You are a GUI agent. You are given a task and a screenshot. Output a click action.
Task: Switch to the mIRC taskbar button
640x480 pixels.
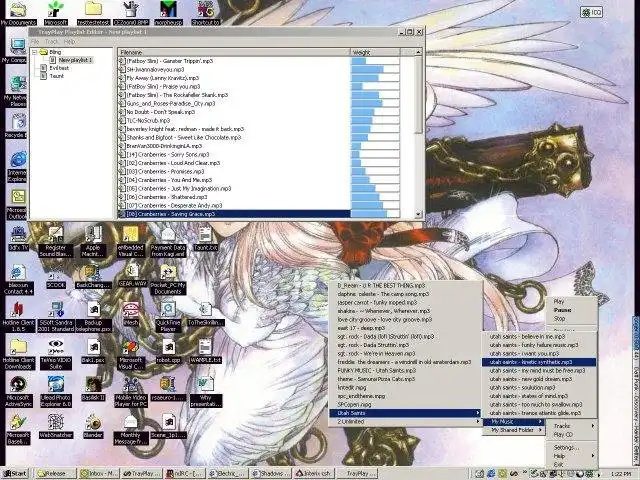pos(184,473)
